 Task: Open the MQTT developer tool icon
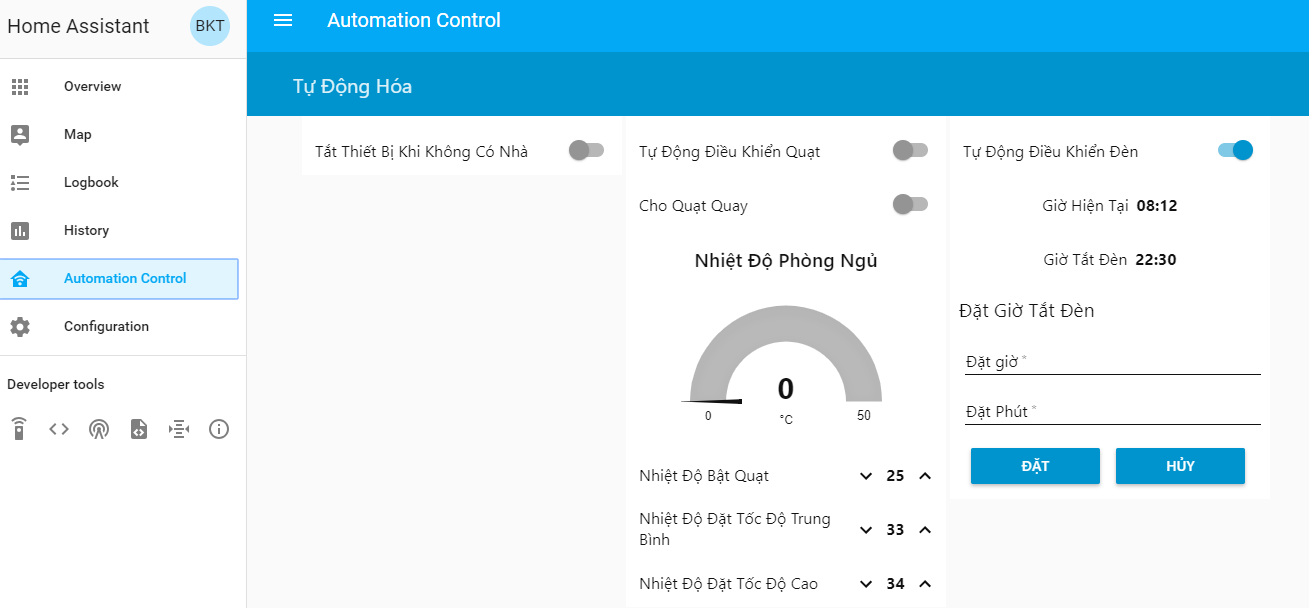(179, 429)
